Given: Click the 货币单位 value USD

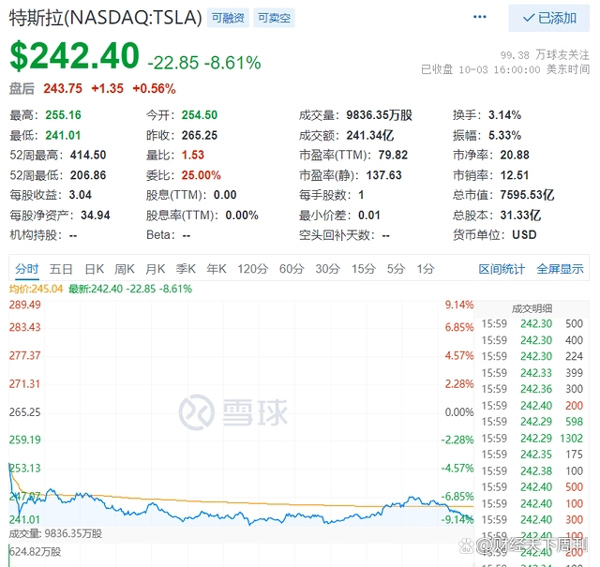Looking at the screenshot, I should (524, 235).
